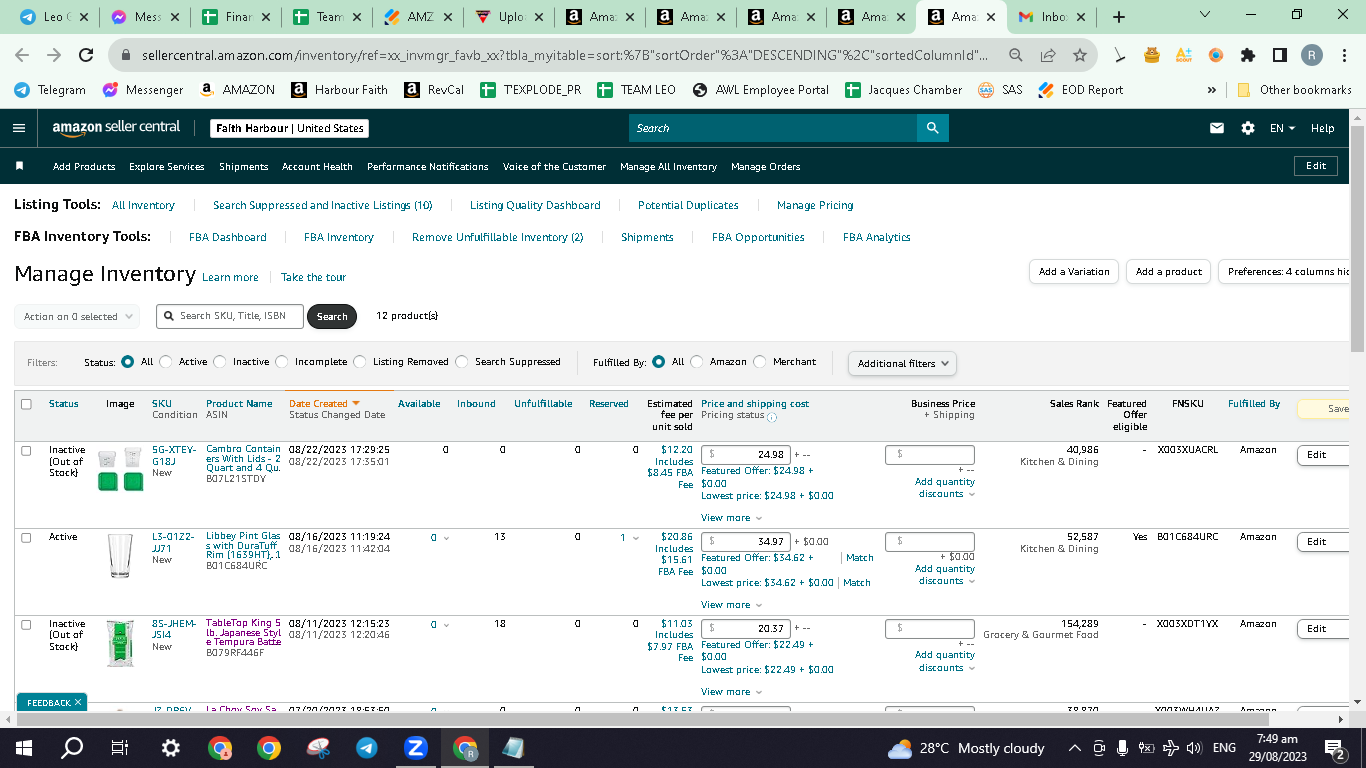Viewport: 1366px width, 768px height.
Task: Open Windows Settings from the taskbar
Action: (171, 748)
